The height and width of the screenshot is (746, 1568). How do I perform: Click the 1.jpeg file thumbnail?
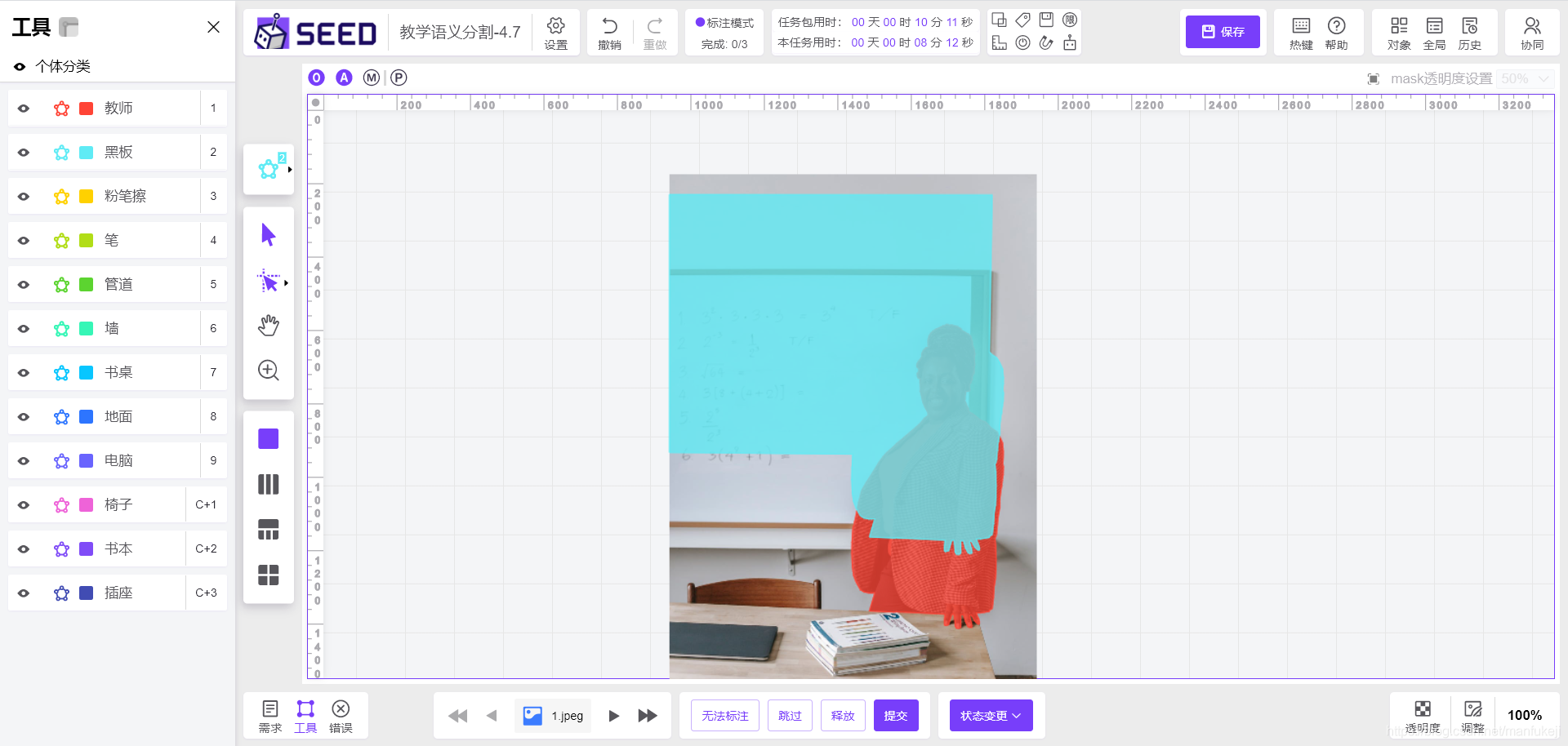click(x=532, y=716)
